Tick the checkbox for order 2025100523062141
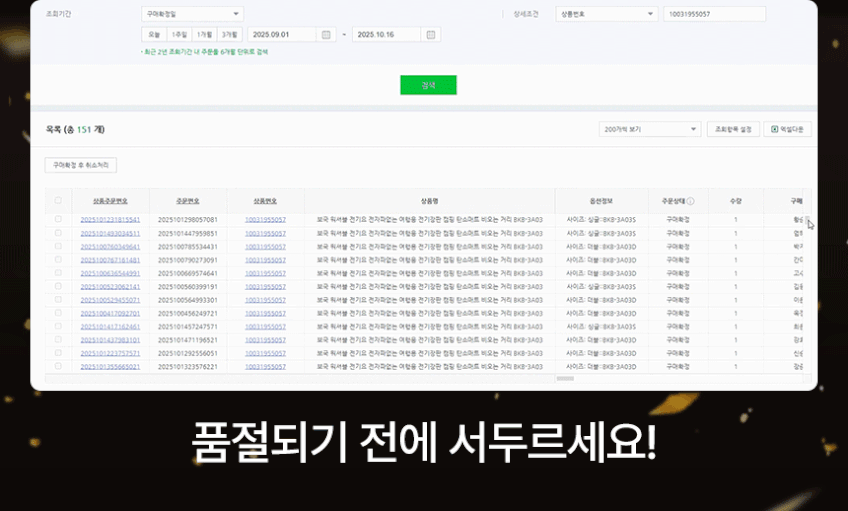848x511 pixels. (58, 286)
